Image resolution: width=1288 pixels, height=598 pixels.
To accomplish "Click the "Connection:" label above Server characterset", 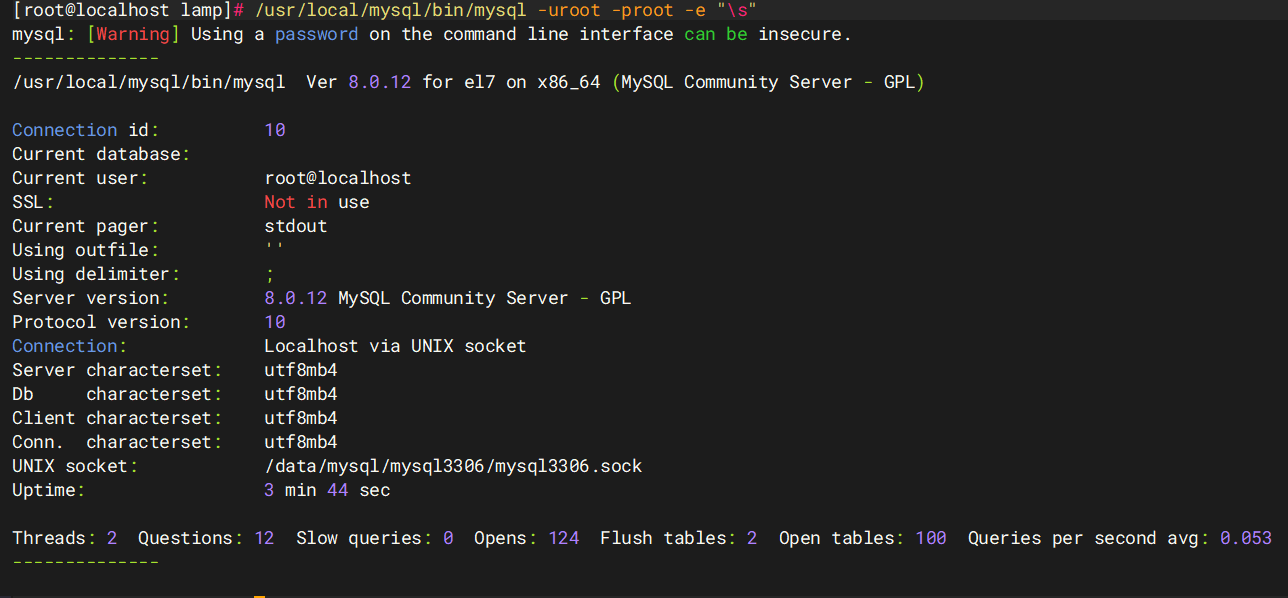I will pos(70,346).
